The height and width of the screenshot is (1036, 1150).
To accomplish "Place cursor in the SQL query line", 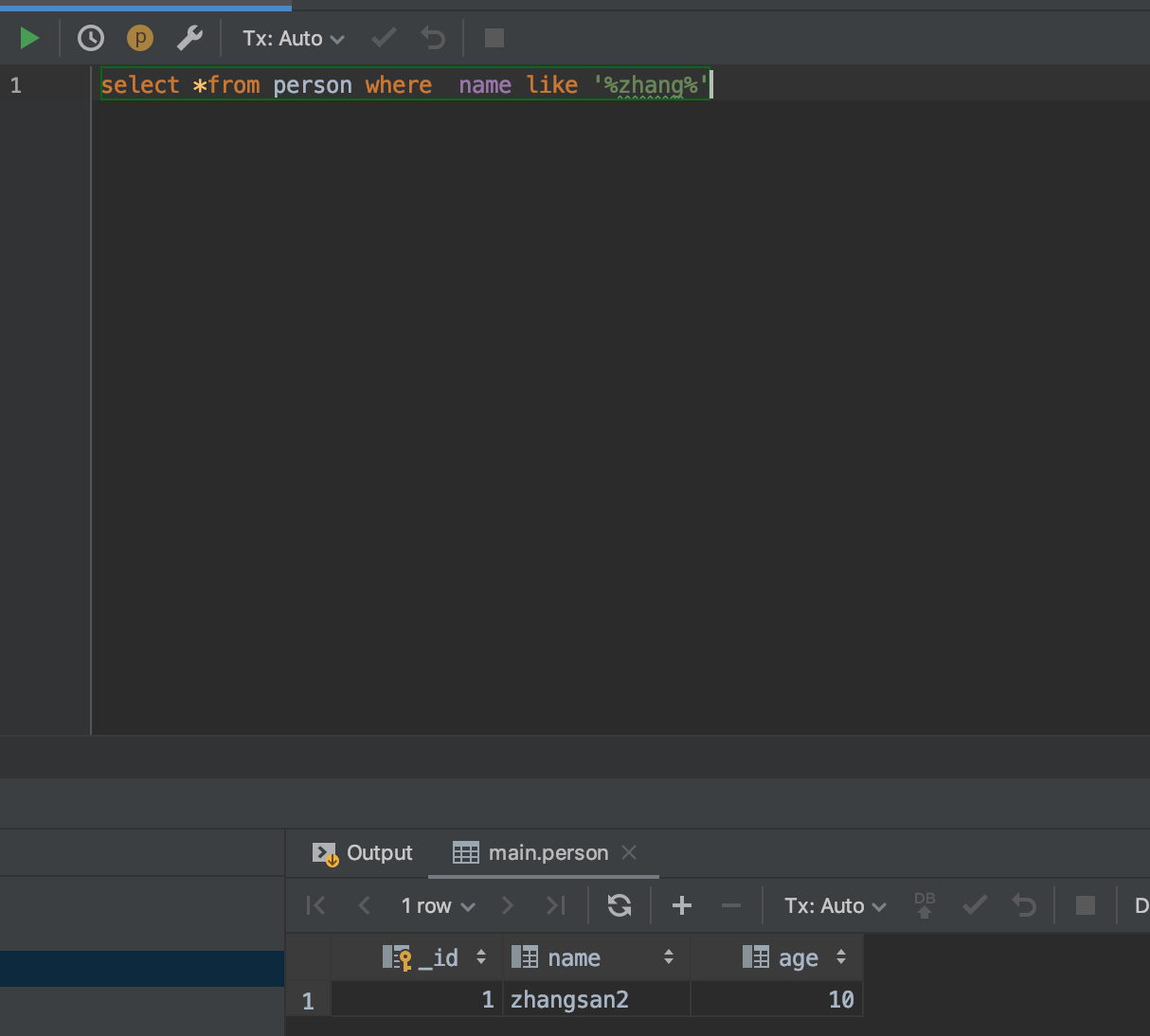I will (x=405, y=84).
